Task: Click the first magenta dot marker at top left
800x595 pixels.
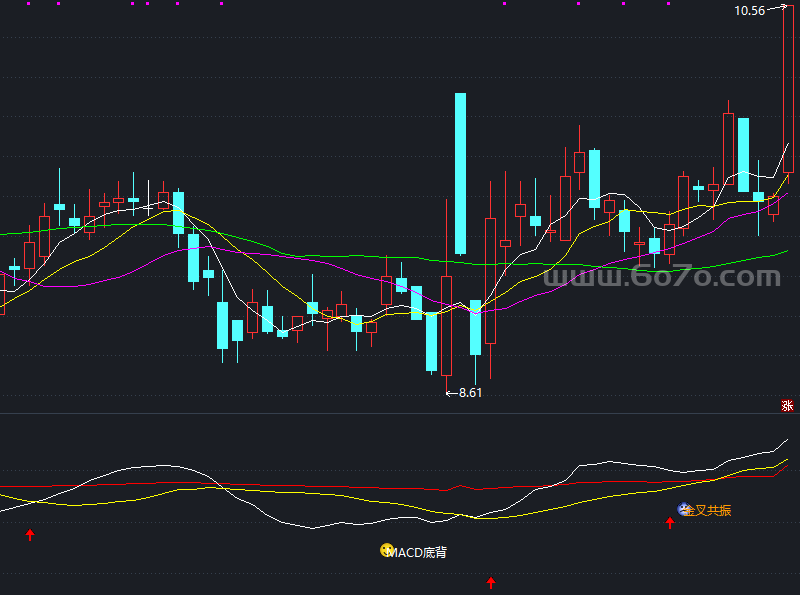Action: coord(27,3)
